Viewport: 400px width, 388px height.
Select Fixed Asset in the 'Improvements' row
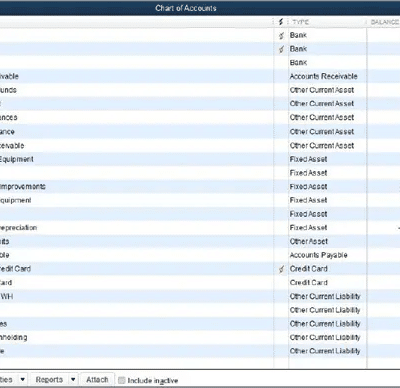pos(308,187)
